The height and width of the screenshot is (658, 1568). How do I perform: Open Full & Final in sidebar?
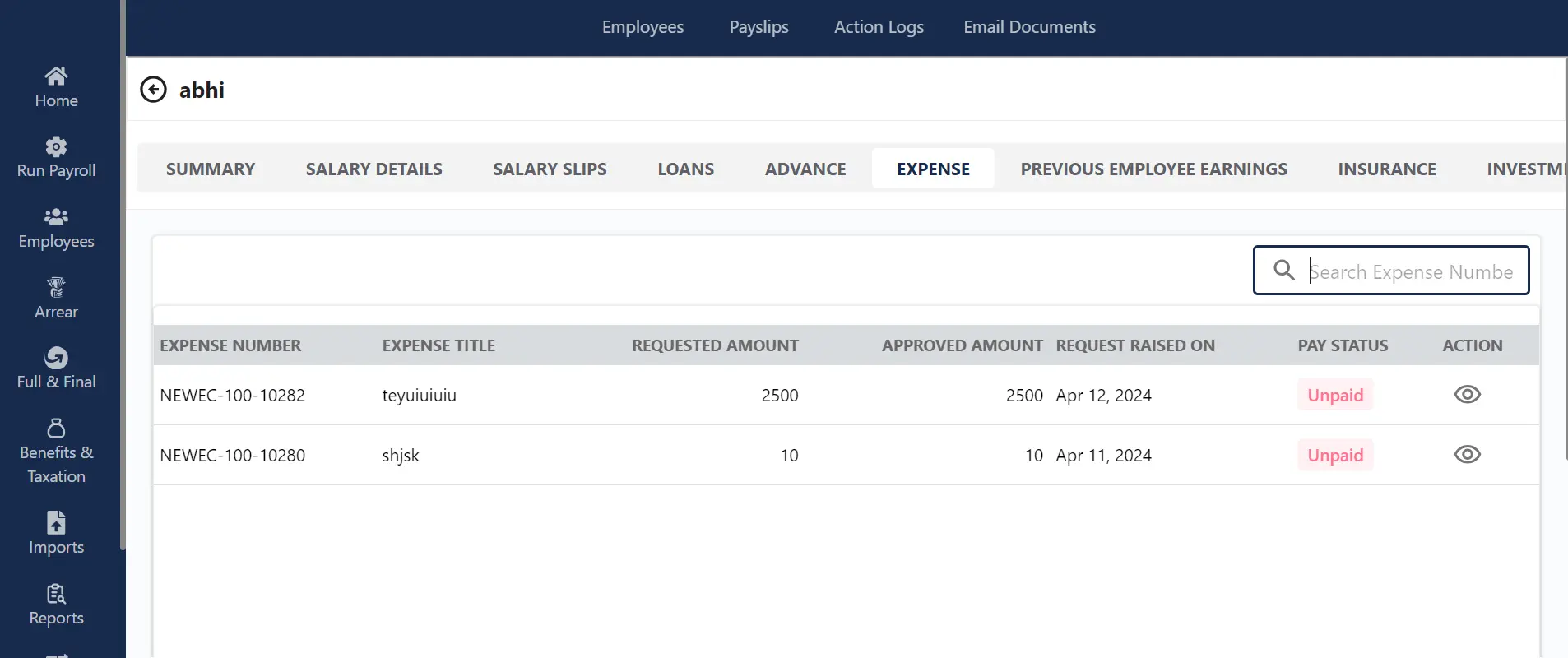(56, 369)
